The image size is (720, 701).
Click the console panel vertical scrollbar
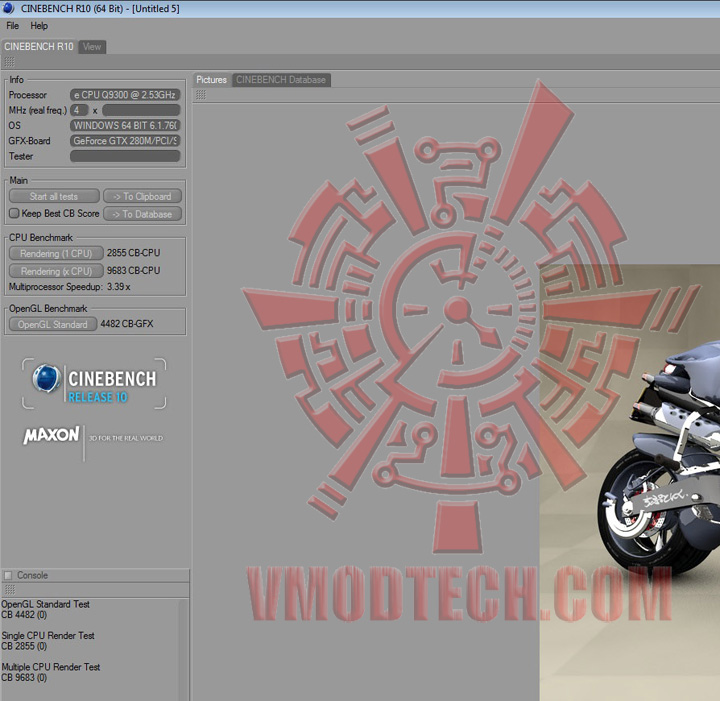(x=184, y=649)
